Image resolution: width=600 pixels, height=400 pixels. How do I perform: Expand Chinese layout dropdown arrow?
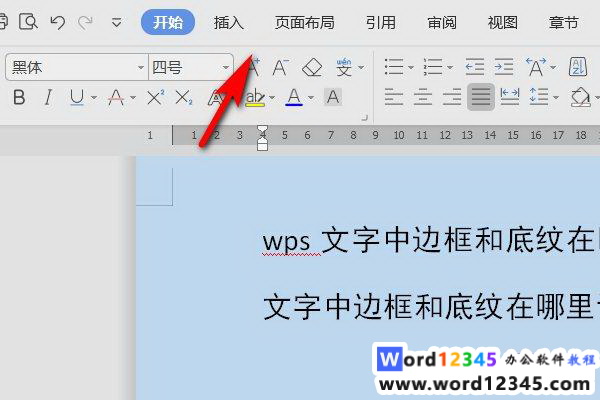click(553, 67)
